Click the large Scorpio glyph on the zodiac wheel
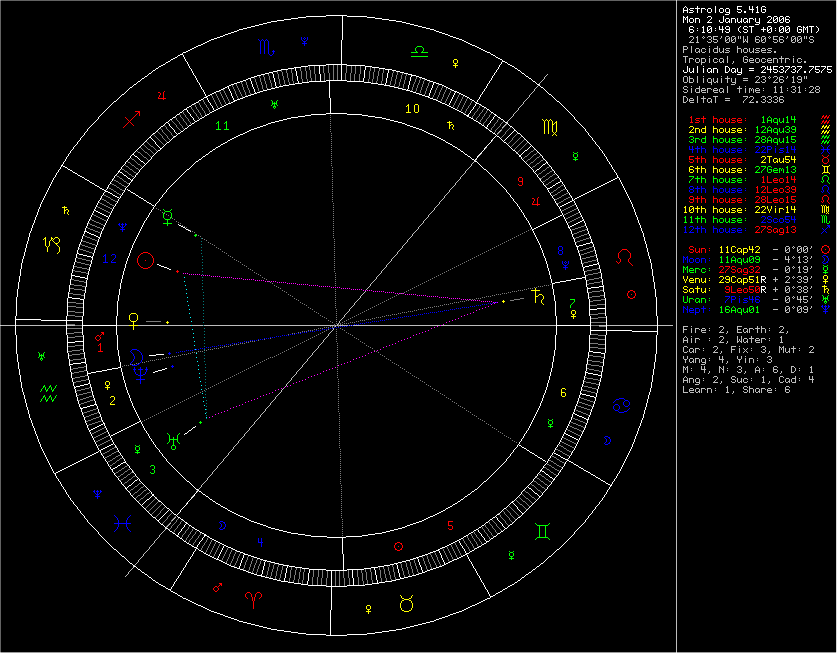This screenshot has width=837, height=653. coord(266,48)
